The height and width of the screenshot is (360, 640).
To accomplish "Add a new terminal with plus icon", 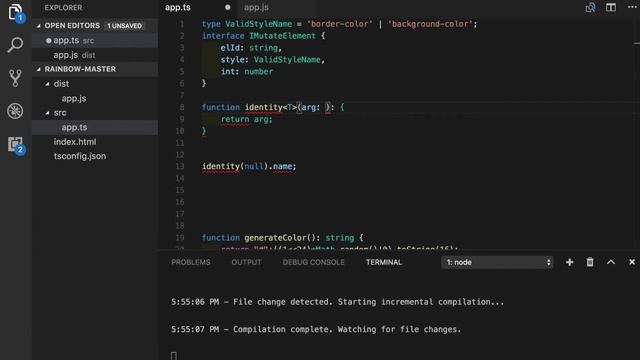I will 569,262.
